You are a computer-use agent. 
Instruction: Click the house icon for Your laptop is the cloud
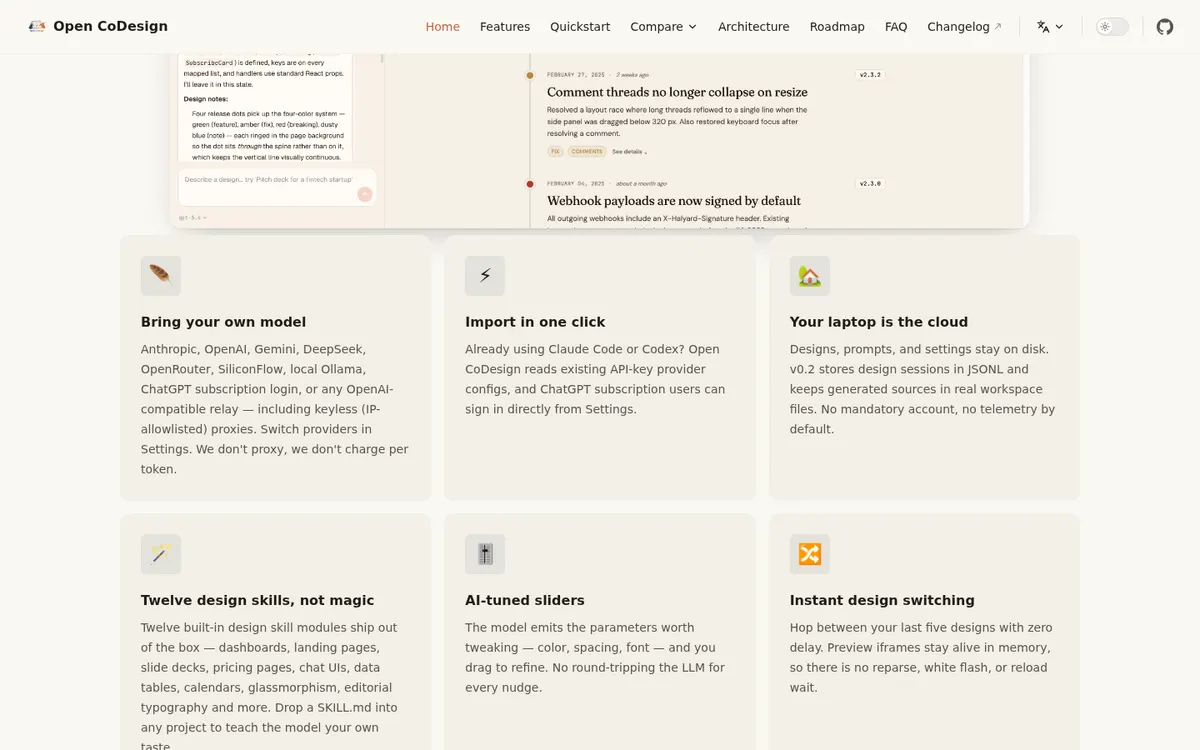tap(810, 276)
